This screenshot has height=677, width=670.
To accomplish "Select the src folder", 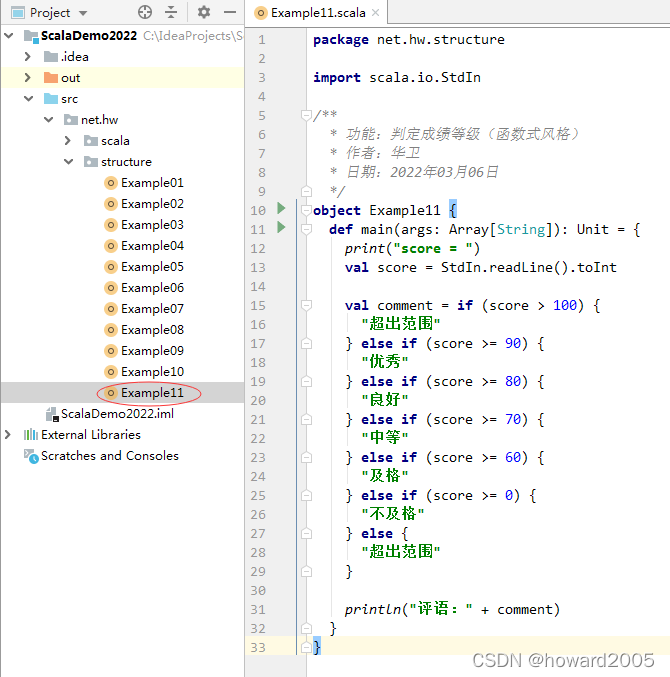I will coord(61,99).
